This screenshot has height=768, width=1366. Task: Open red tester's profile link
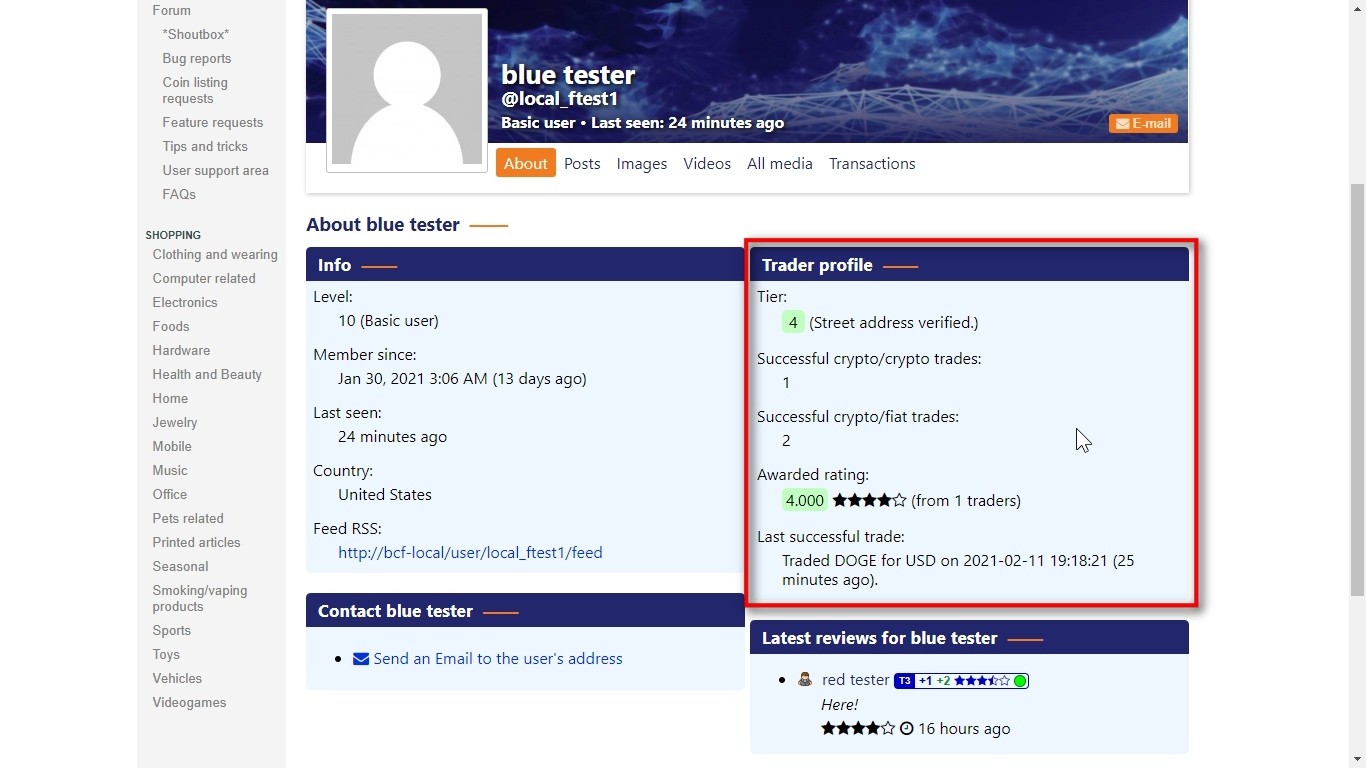click(x=855, y=680)
